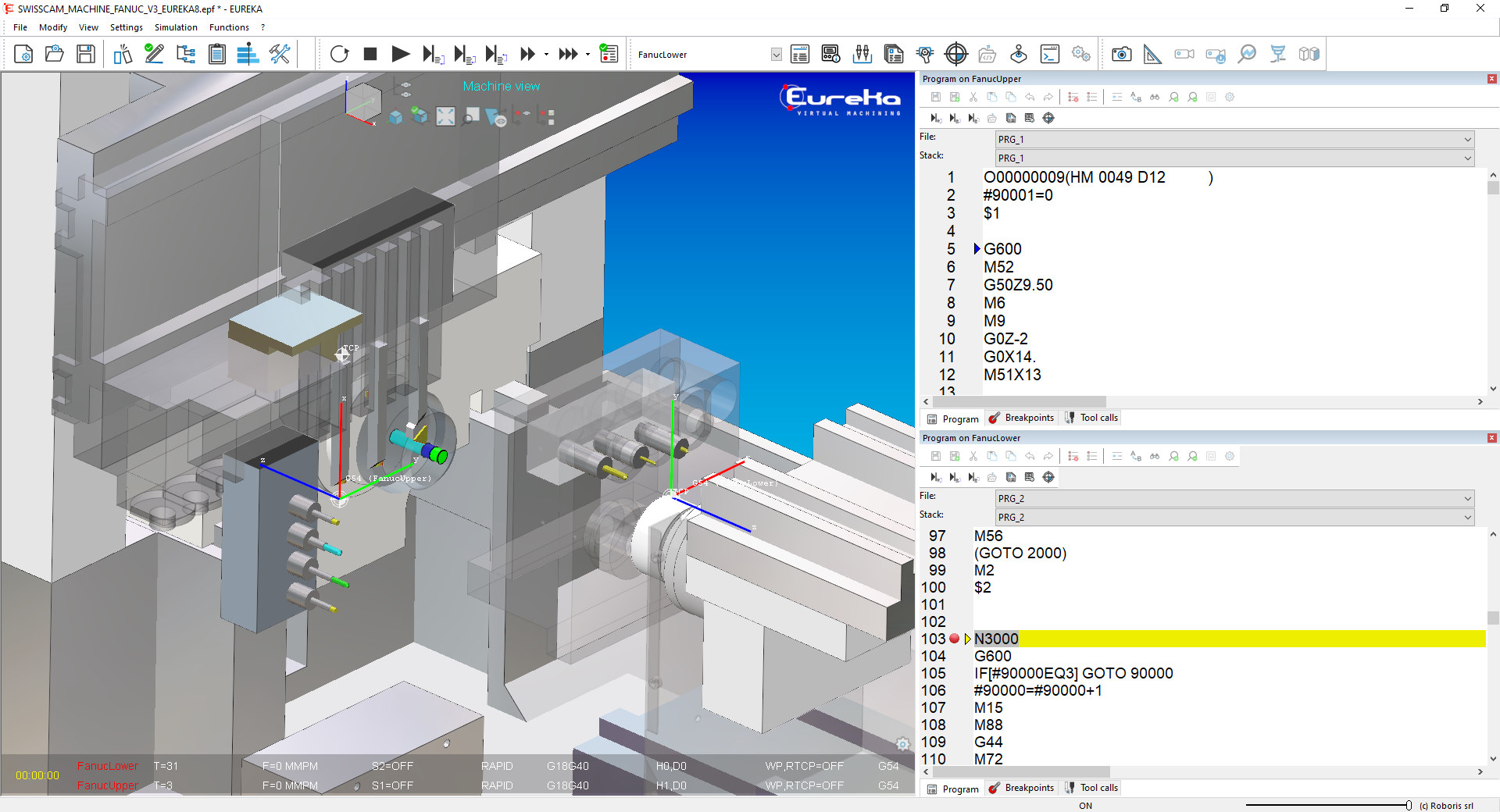
Task: Expand the FanucUpper File dropdown PRG_1
Action: (x=1467, y=140)
